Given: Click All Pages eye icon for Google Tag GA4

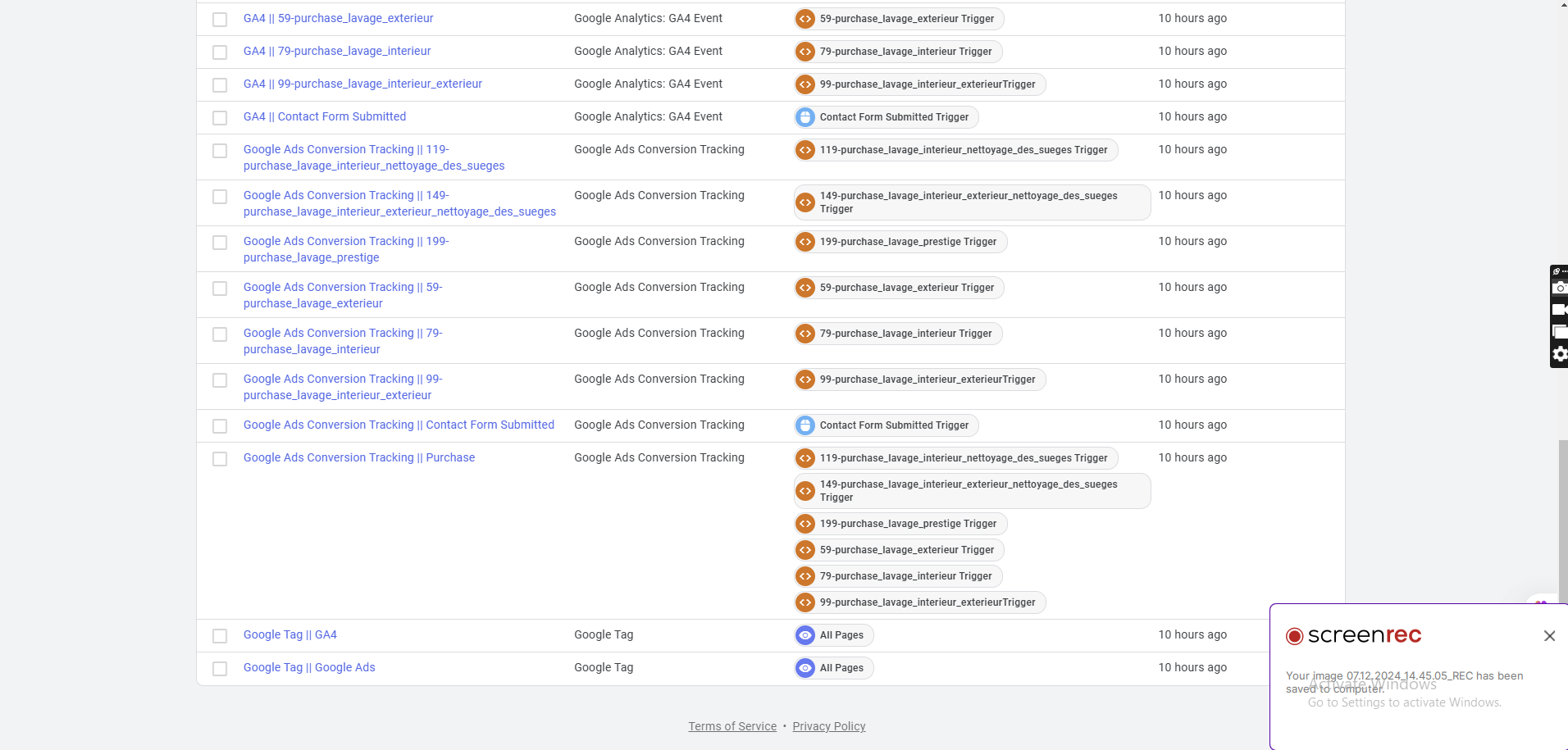Looking at the screenshot, I should tap(805, 635).
